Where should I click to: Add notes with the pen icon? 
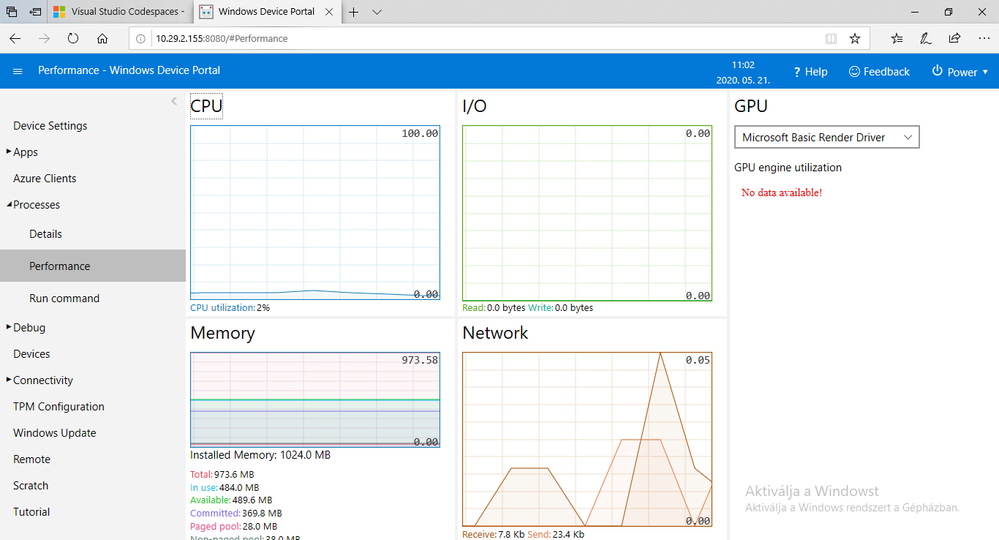(x=926, y=39)
